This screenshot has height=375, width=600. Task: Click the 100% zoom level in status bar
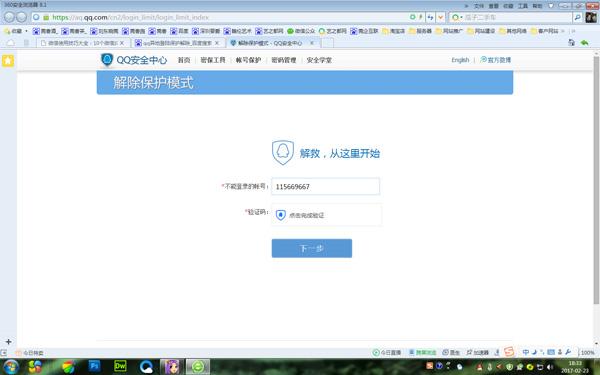587,352
